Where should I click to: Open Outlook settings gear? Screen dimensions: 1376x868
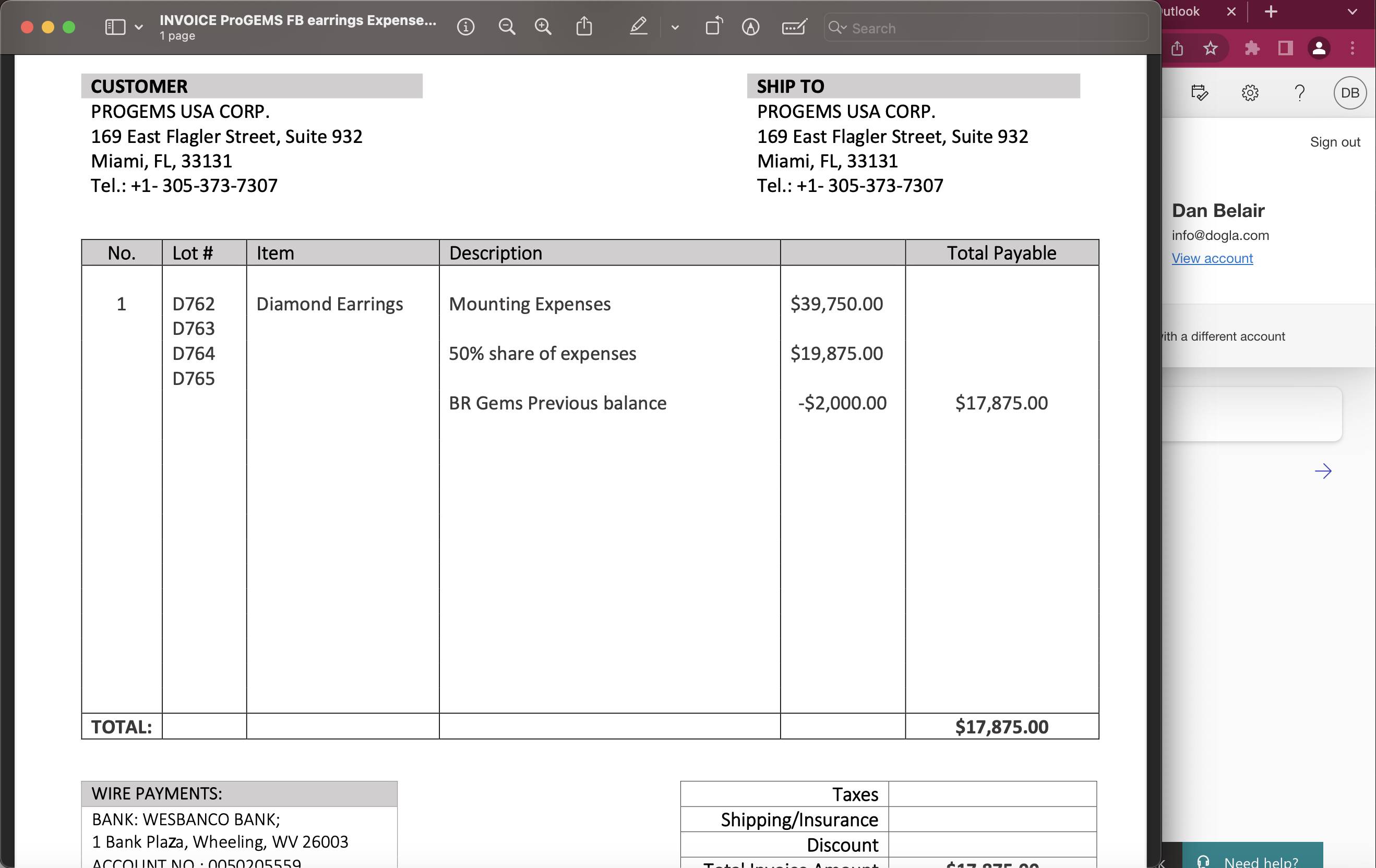pyautogui.click(x=1250, y=92)
